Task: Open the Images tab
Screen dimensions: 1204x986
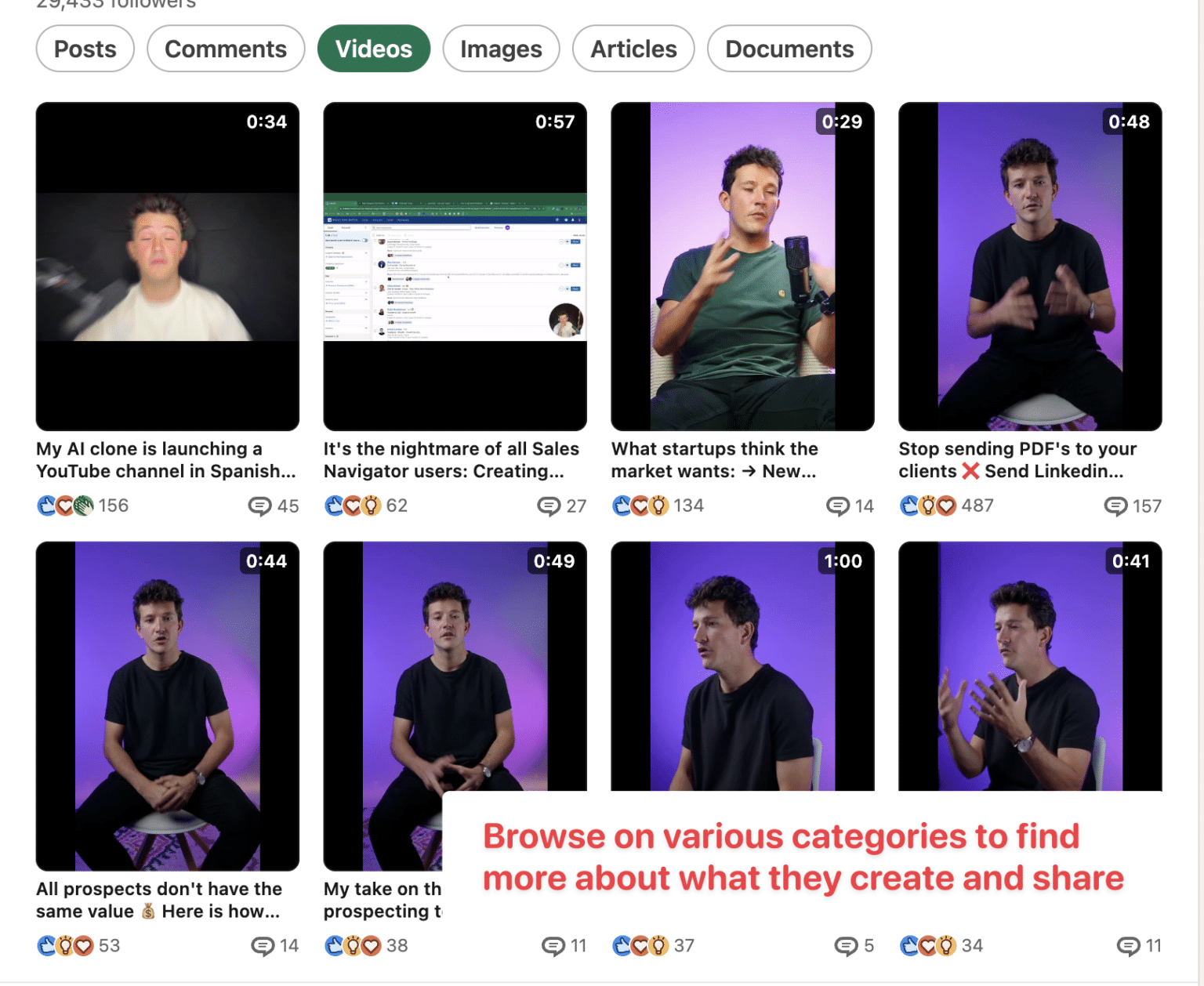Action: pos(501,49)
